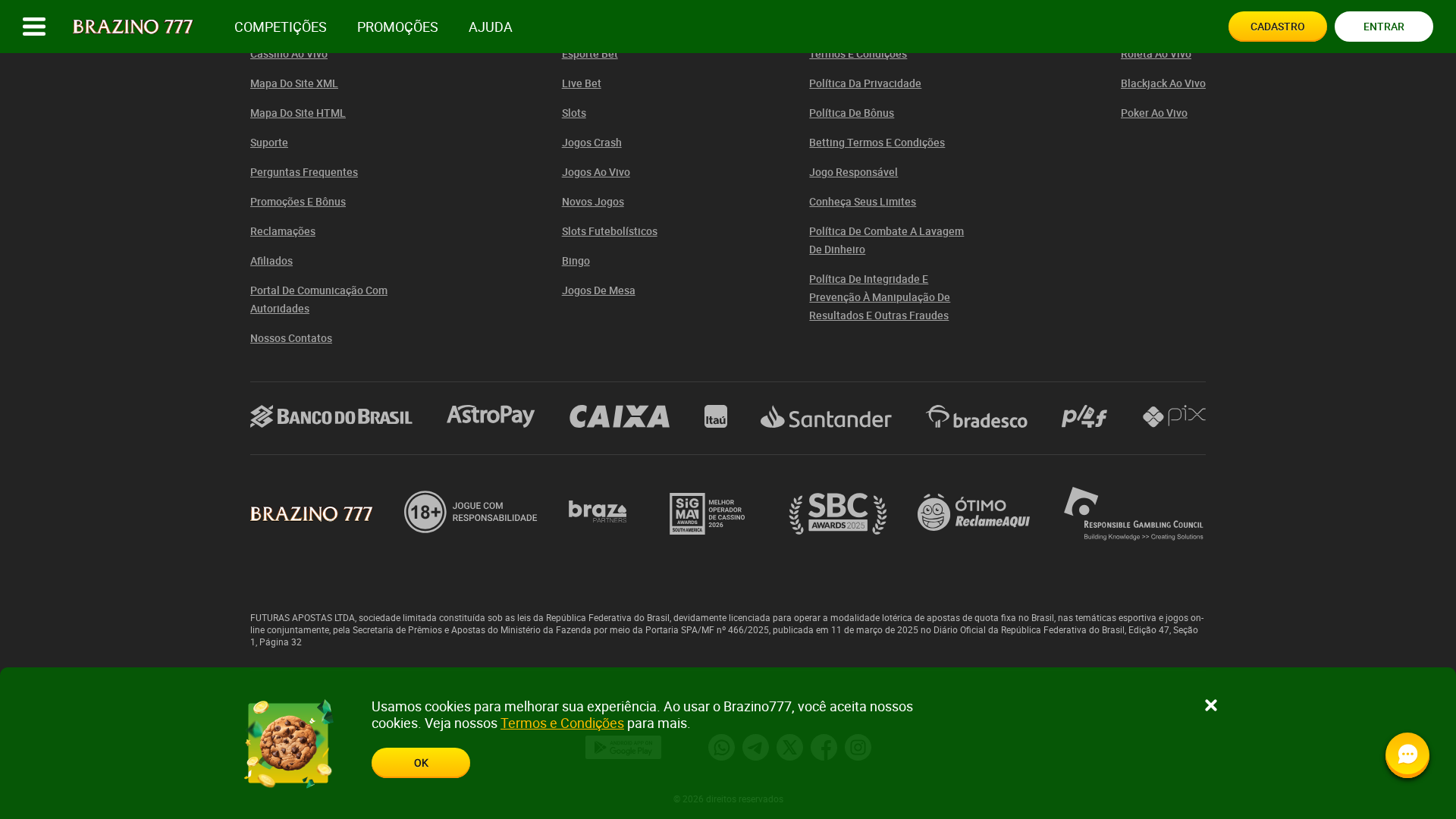
Task: Open the Competições menu
Action: [281, 27]
